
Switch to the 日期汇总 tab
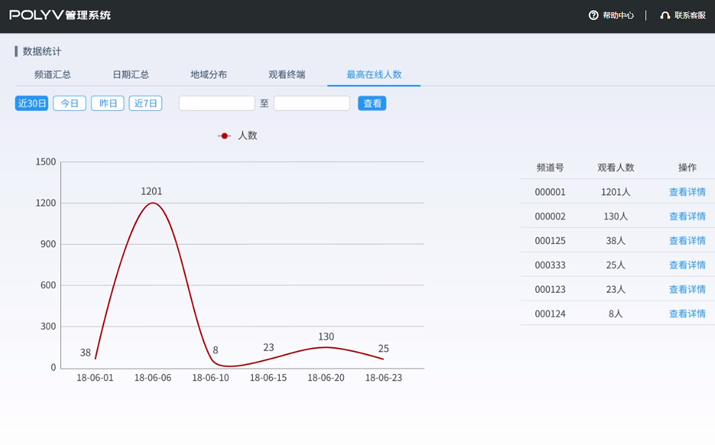coord(130,75)
